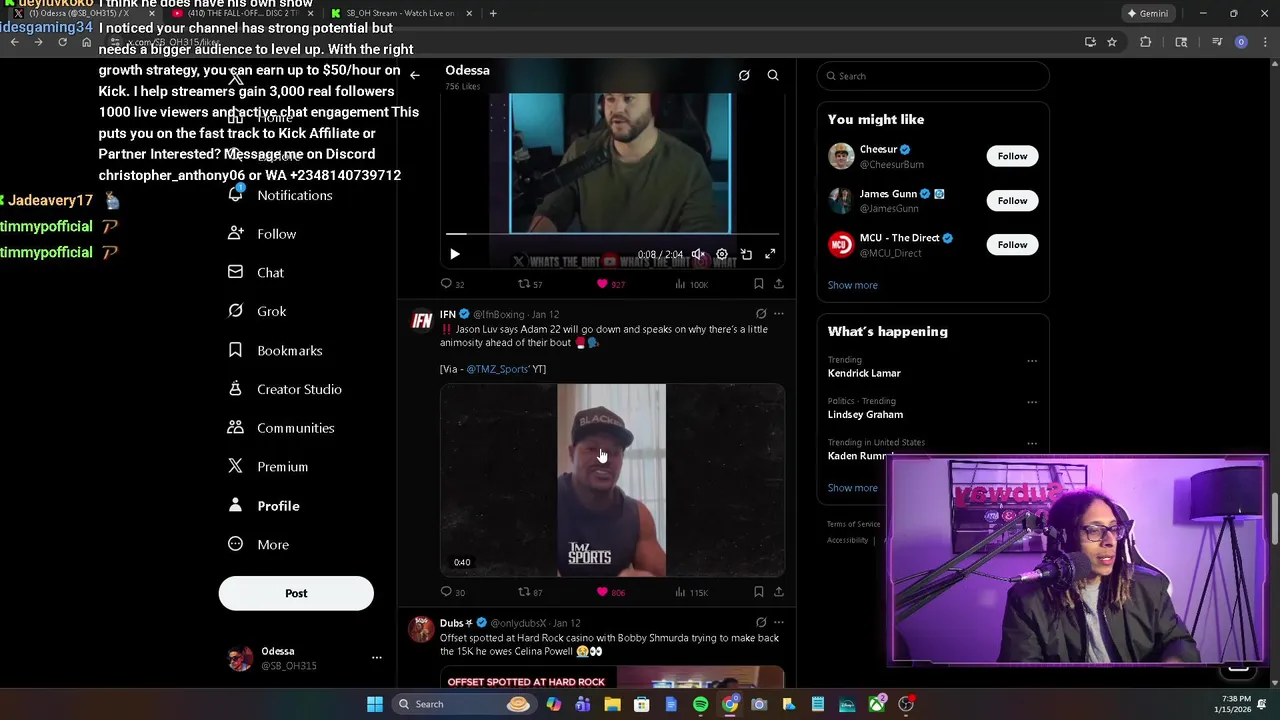The height and width of the screenshot is (720, 1280).
Task: Open the Cheesur profile avatar
Action: (841, 156)
